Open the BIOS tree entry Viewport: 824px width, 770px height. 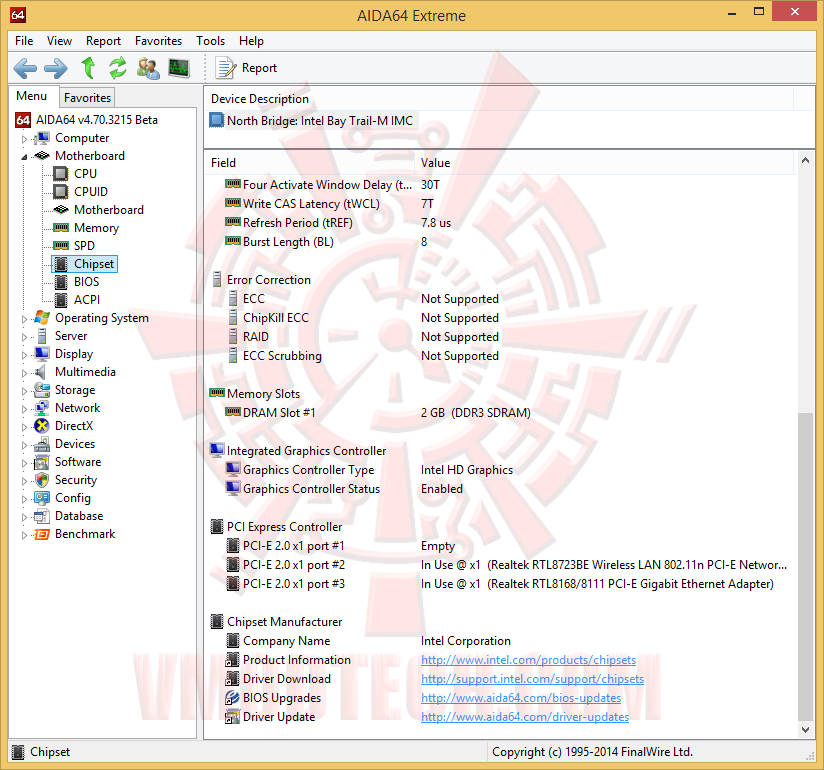[x=86, y=282]
